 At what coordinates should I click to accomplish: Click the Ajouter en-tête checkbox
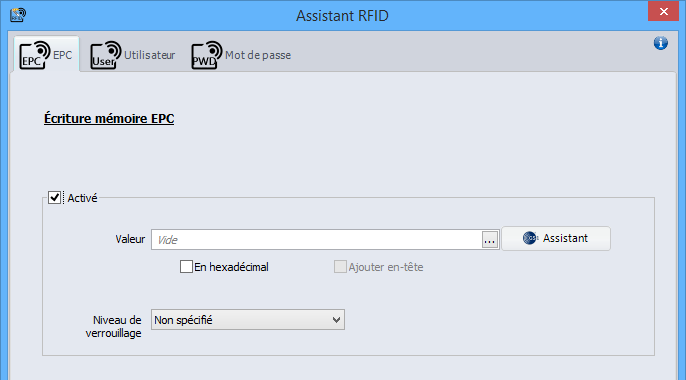pos(340,267)
